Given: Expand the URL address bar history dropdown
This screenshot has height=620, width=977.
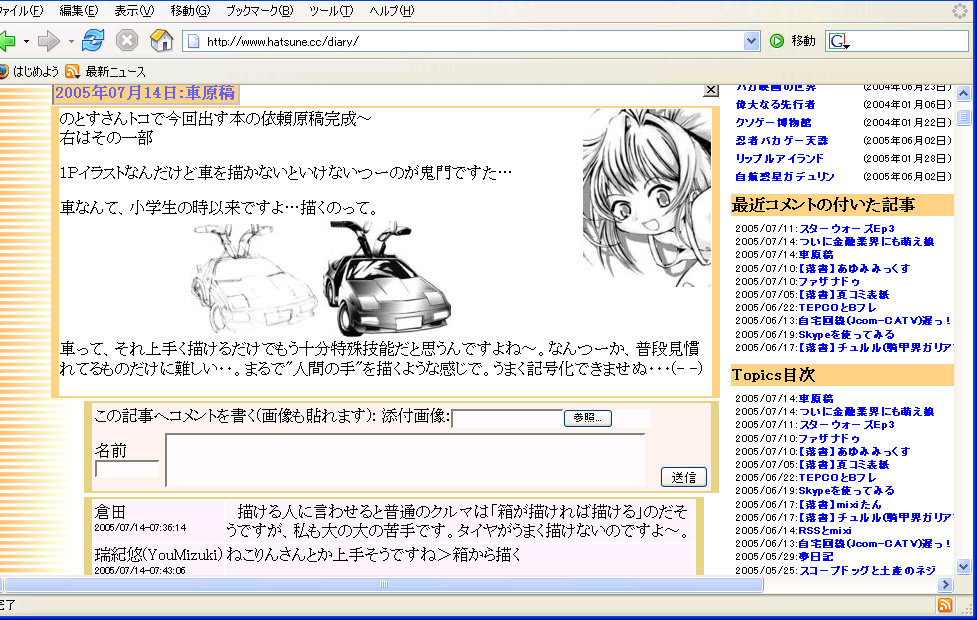Looking at the screenshot, I should point(752,41).
